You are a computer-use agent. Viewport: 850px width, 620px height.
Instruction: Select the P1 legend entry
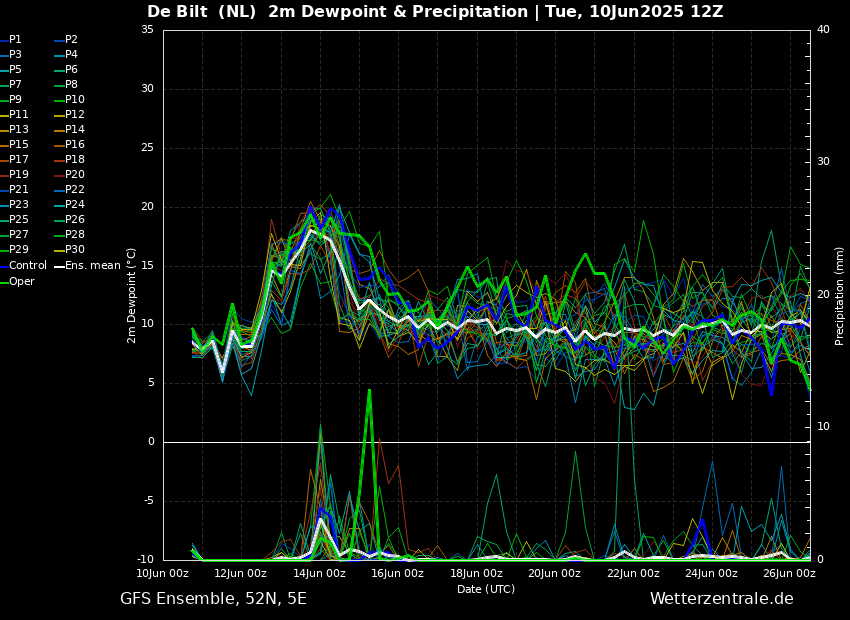coord(15,40)
